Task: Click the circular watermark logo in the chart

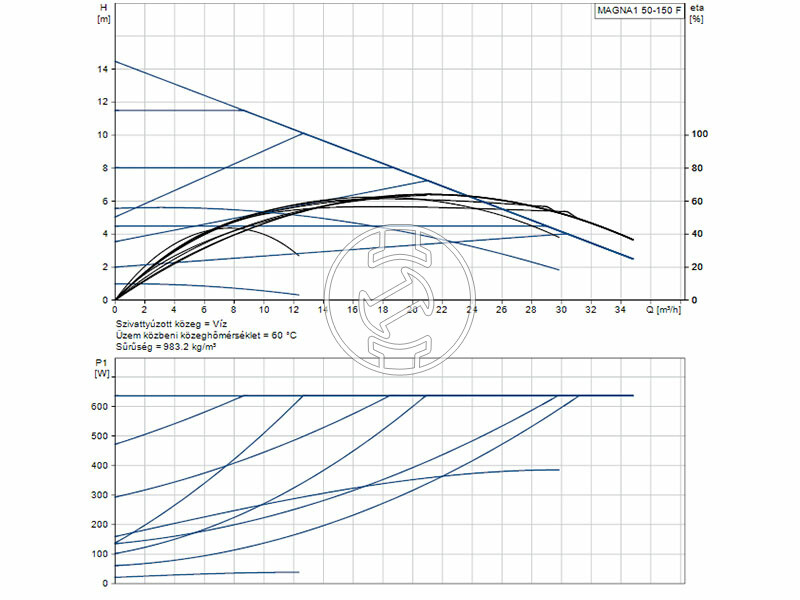Action: pyautogui.click(x=399, y=299)
